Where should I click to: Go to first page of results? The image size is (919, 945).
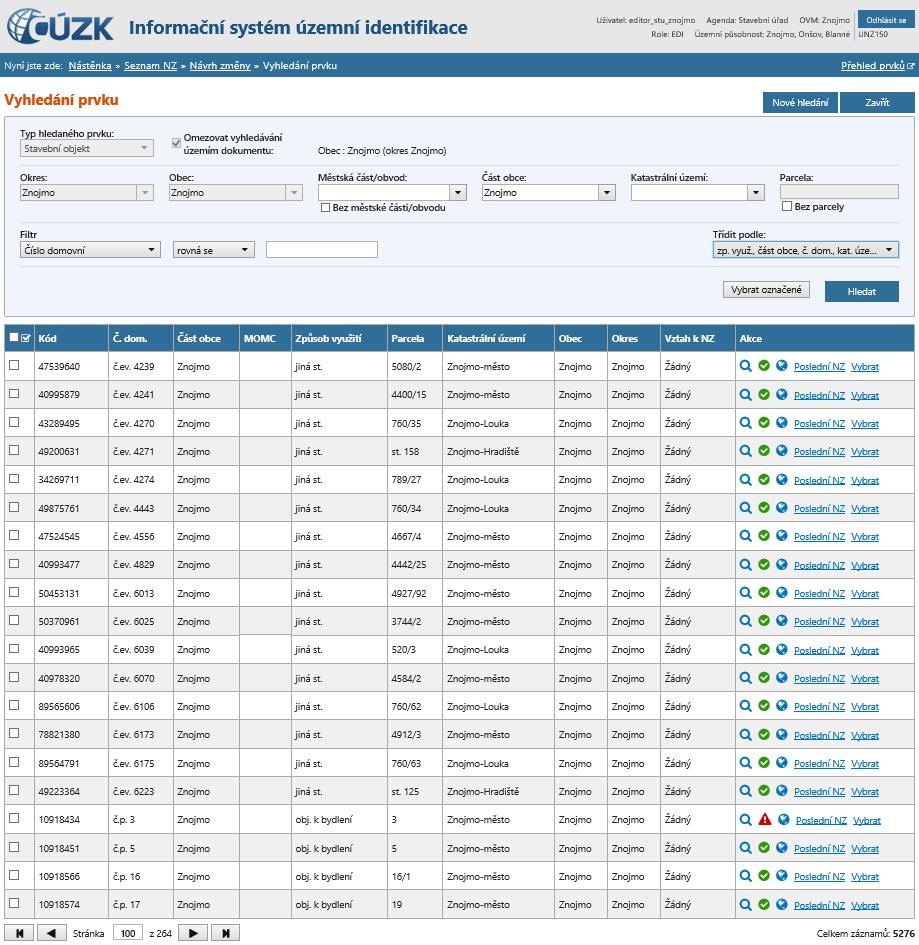(x=19, y=933)
